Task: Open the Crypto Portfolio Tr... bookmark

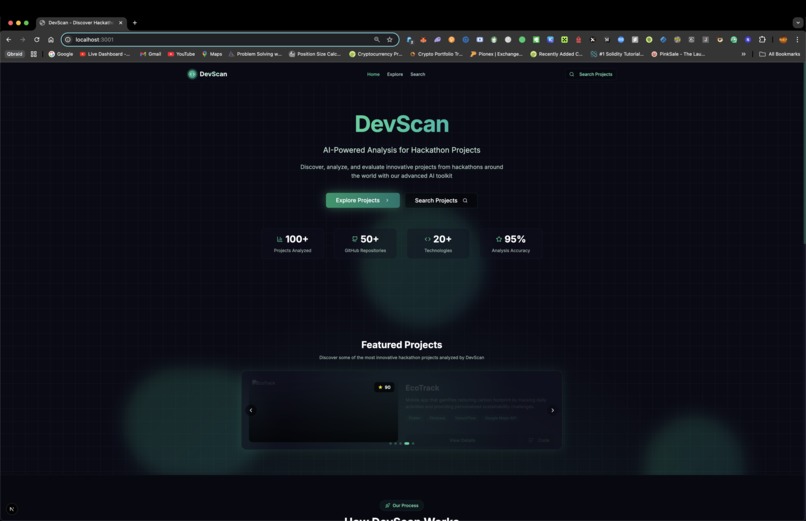Action: (x=436, y=54)
